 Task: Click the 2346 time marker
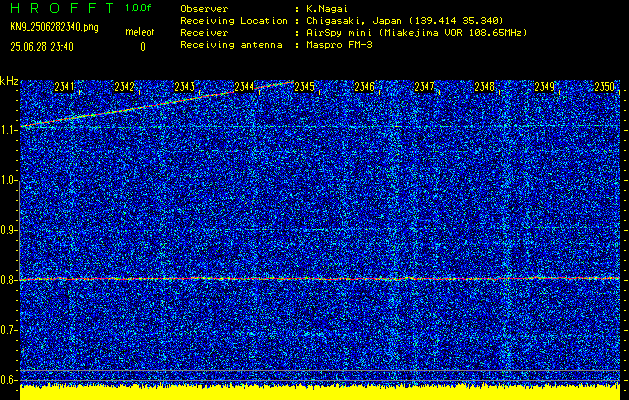[x=364, y=87]
